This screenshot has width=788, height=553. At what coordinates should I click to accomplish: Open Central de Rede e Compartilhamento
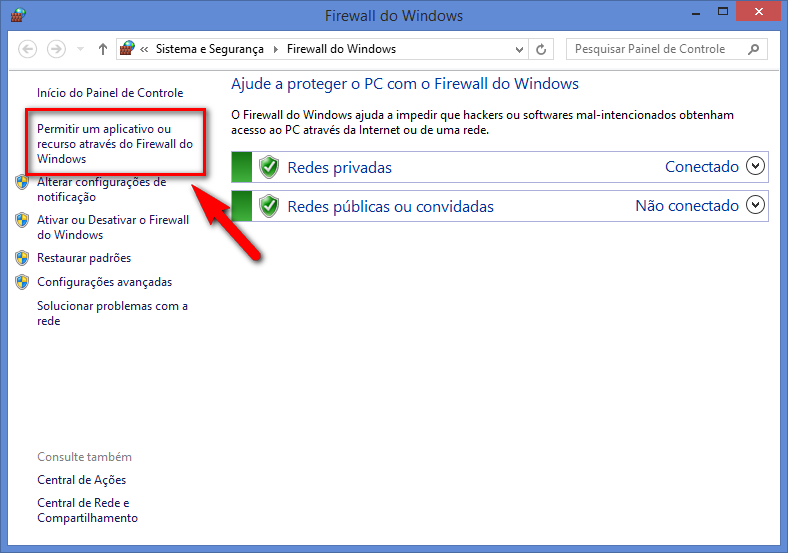[x=87, y=510]
